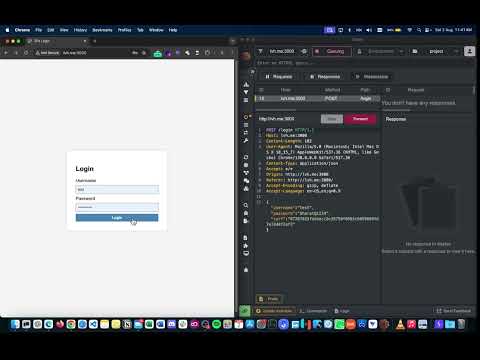Viewport: 480px width, 360px height.
Task: Open the Environment dropdown in Caido
Action: (380, 51)
